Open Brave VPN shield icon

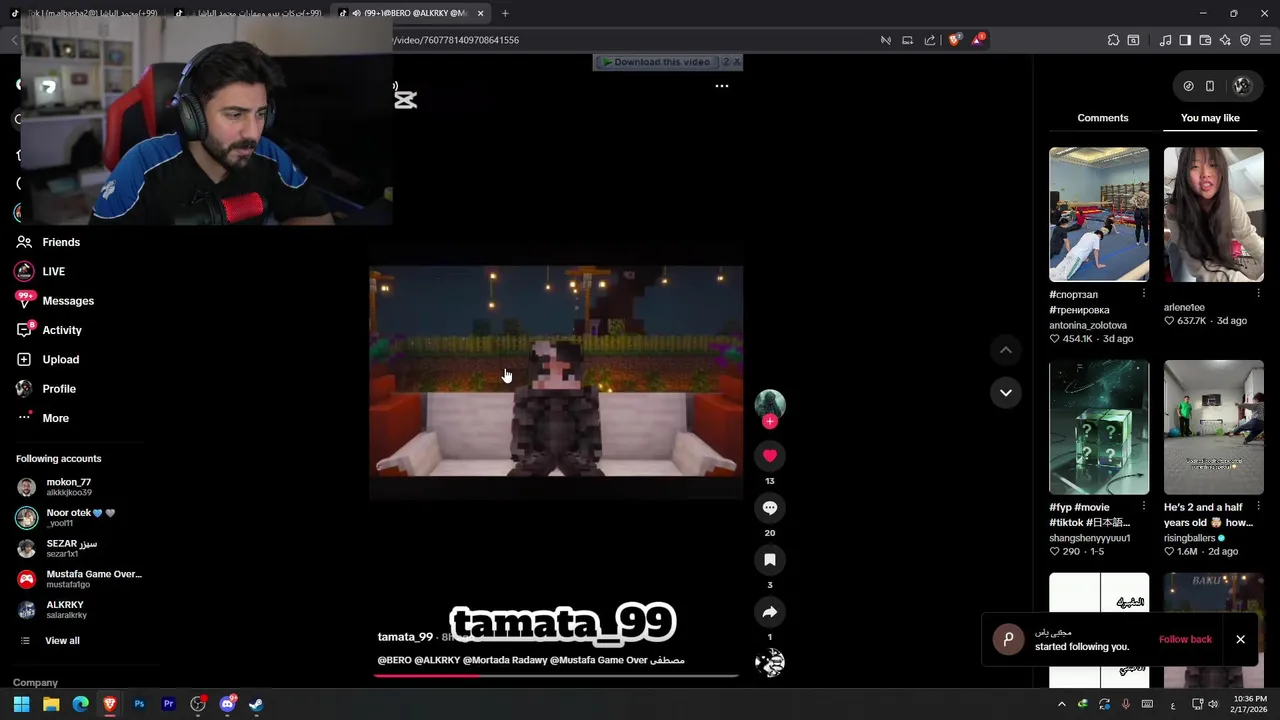tap(1245, 40)
